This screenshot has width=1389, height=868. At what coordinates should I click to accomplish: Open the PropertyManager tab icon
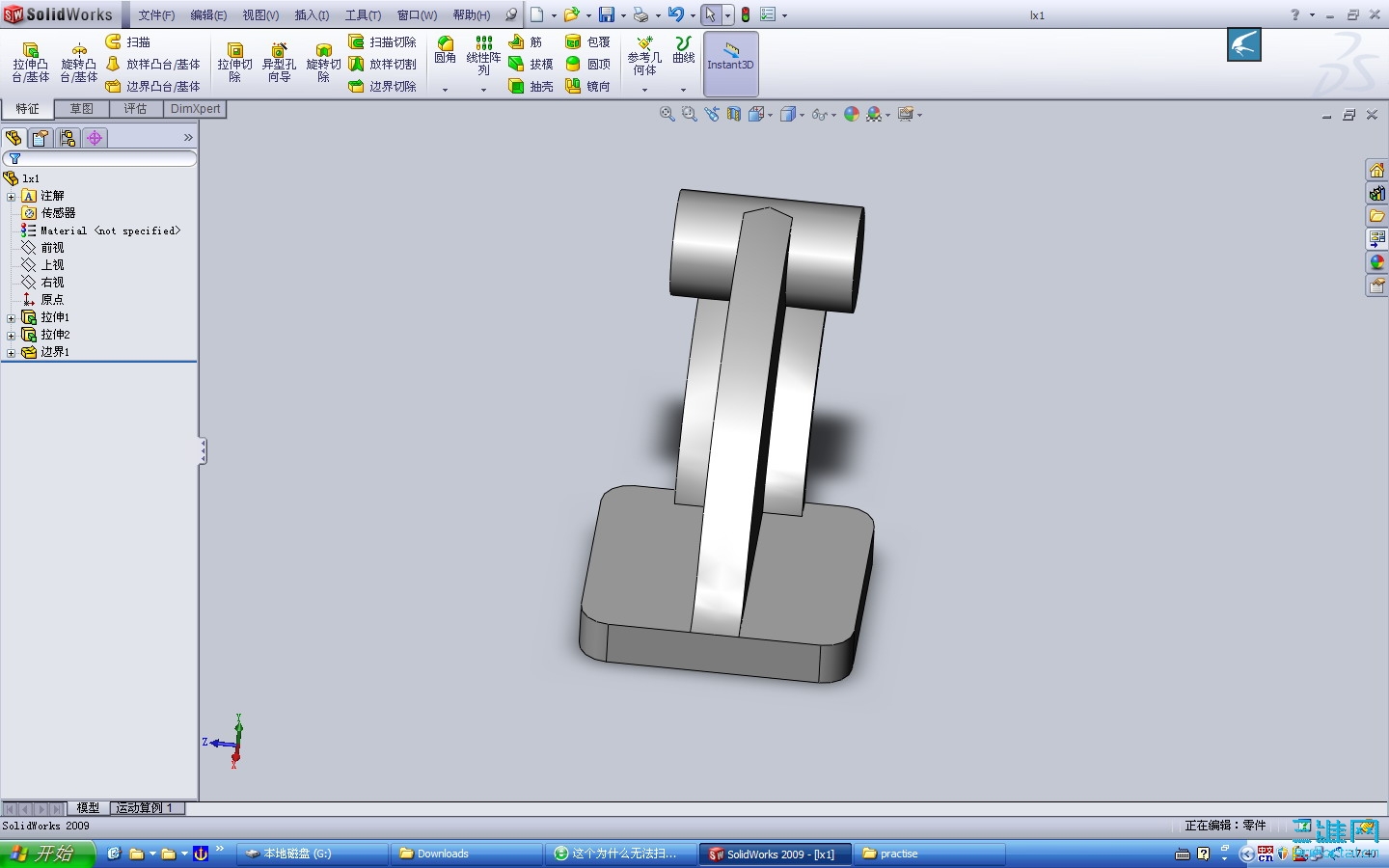pyautogui.click(x=41, y=138)
